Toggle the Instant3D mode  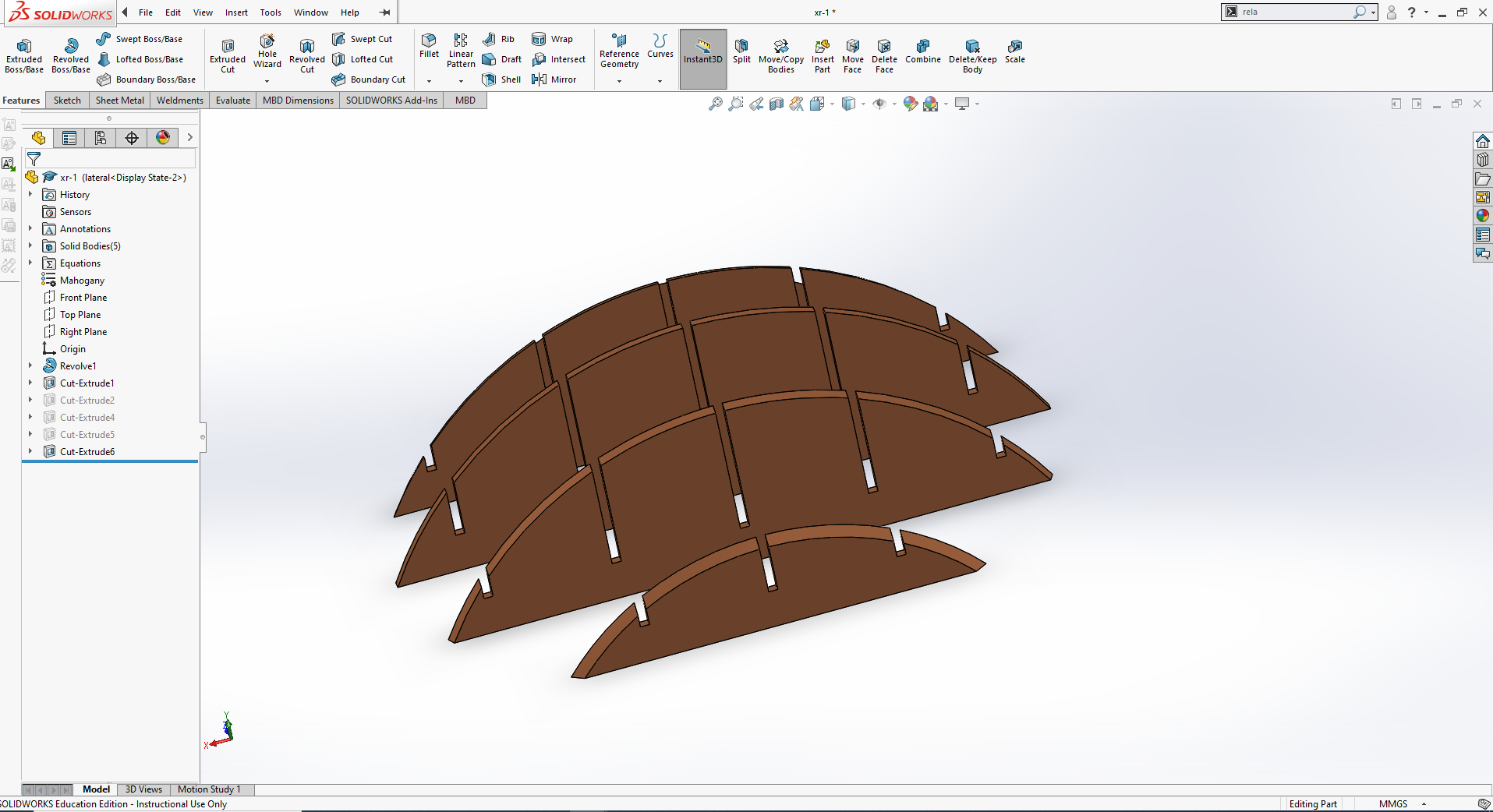[x=703, y=59]
